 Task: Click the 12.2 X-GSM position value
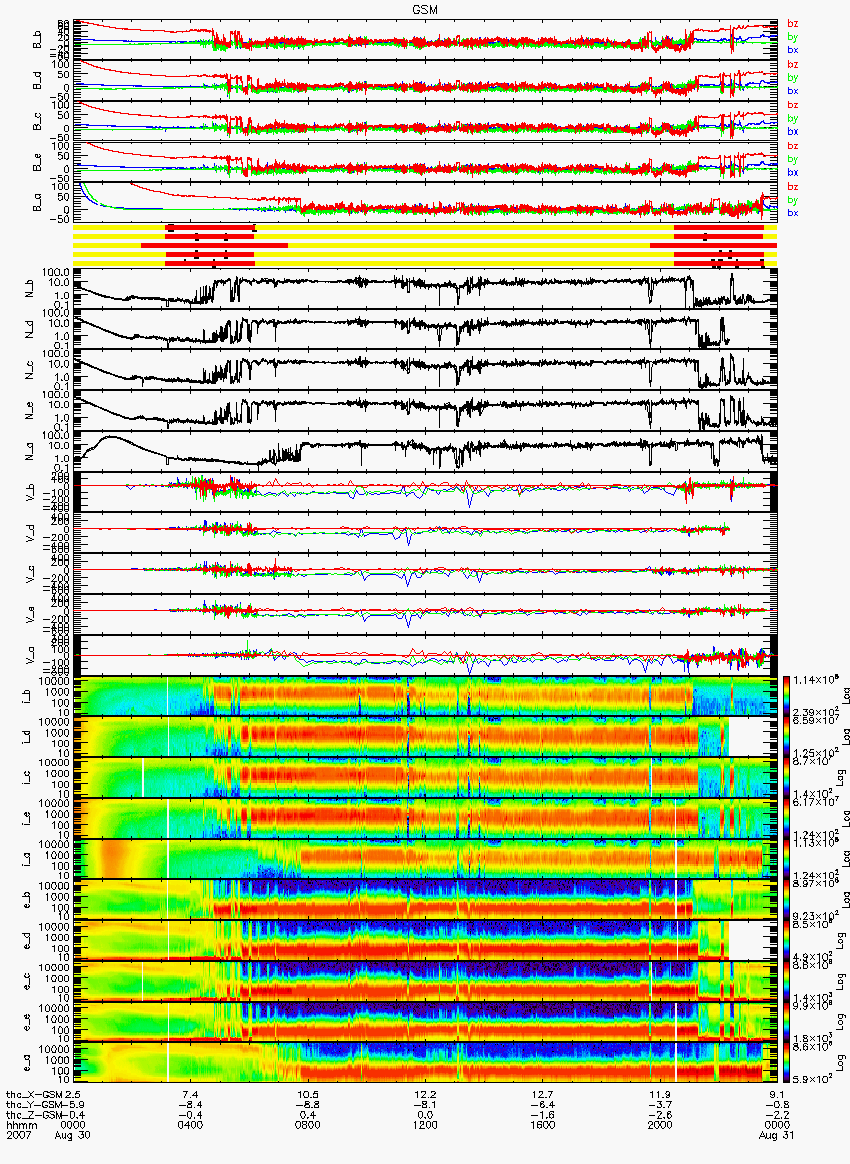point(425,1095)
